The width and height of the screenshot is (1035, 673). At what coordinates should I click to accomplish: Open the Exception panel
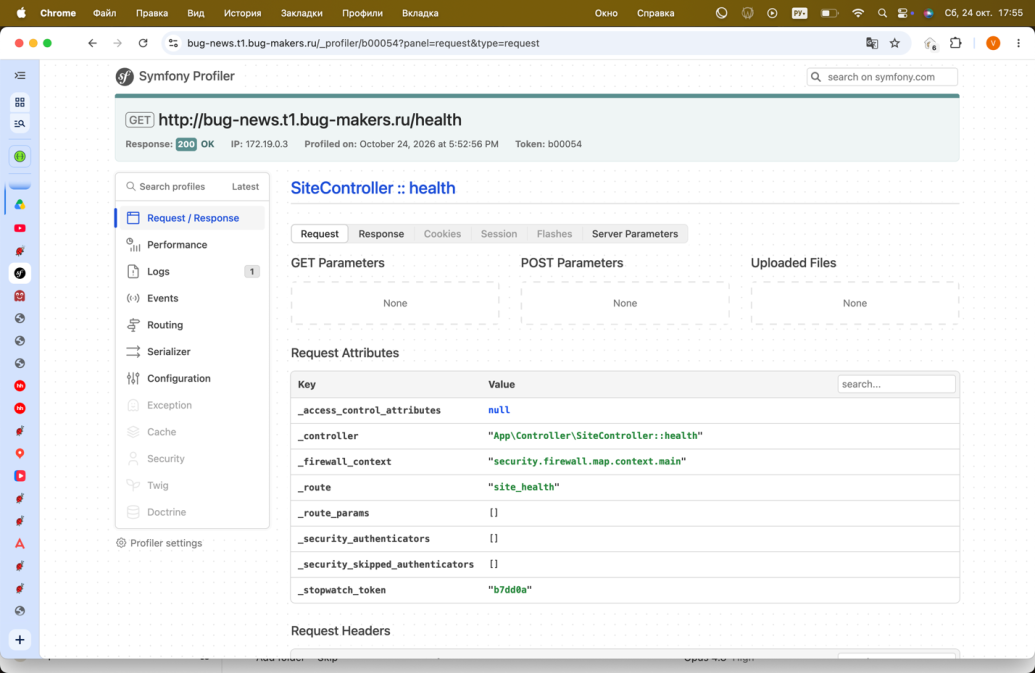pyautogui.click(x=191, y=405)
